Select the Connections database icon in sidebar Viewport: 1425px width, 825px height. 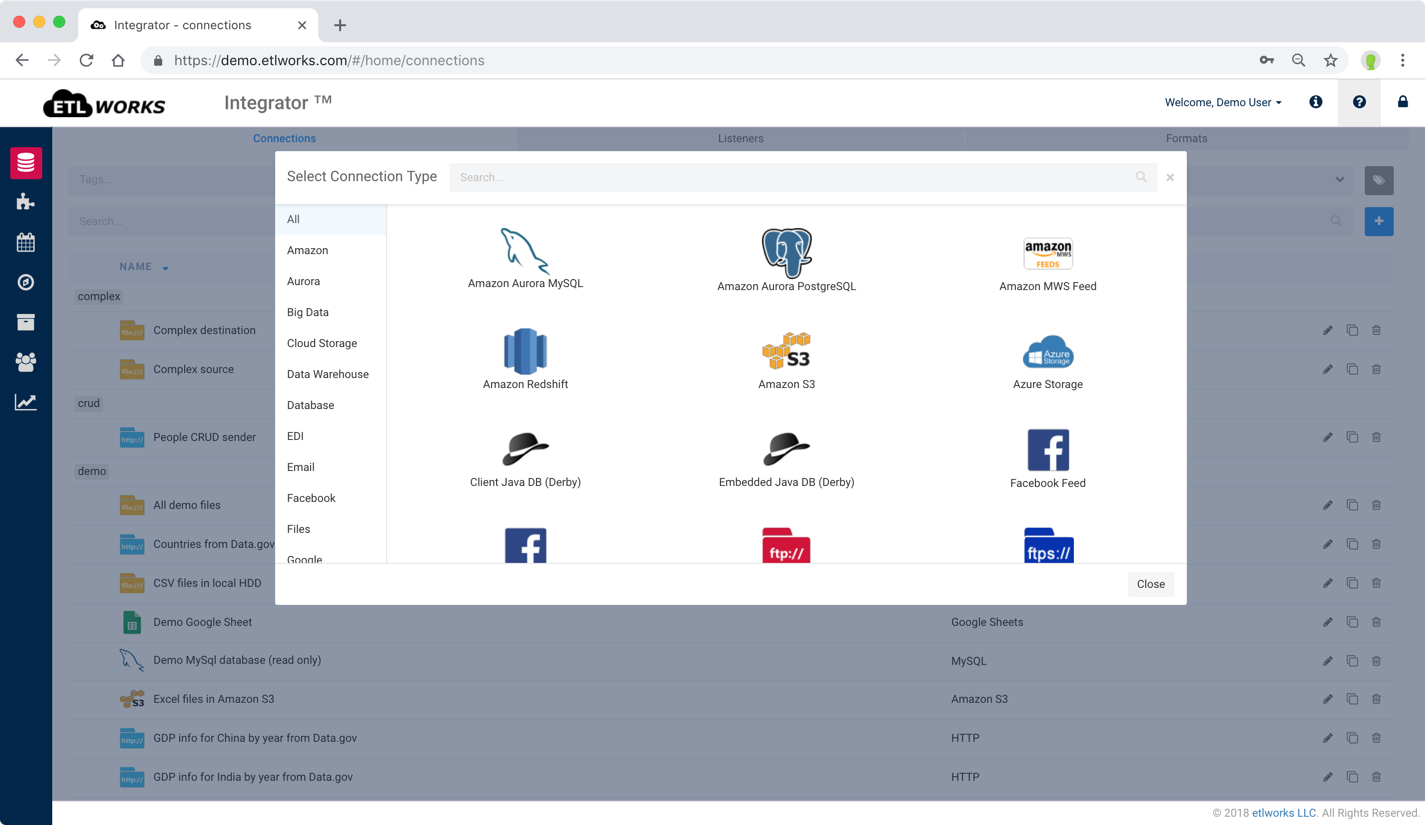(x=26, y=163)
